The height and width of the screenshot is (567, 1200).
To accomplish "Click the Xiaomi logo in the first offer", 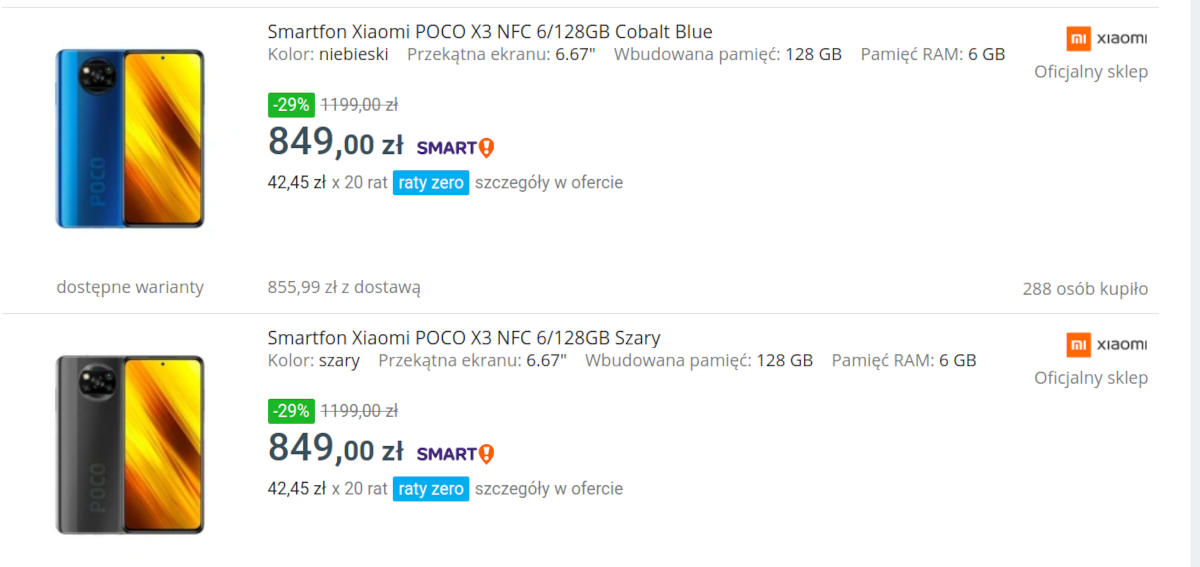I will (1106, 39).
